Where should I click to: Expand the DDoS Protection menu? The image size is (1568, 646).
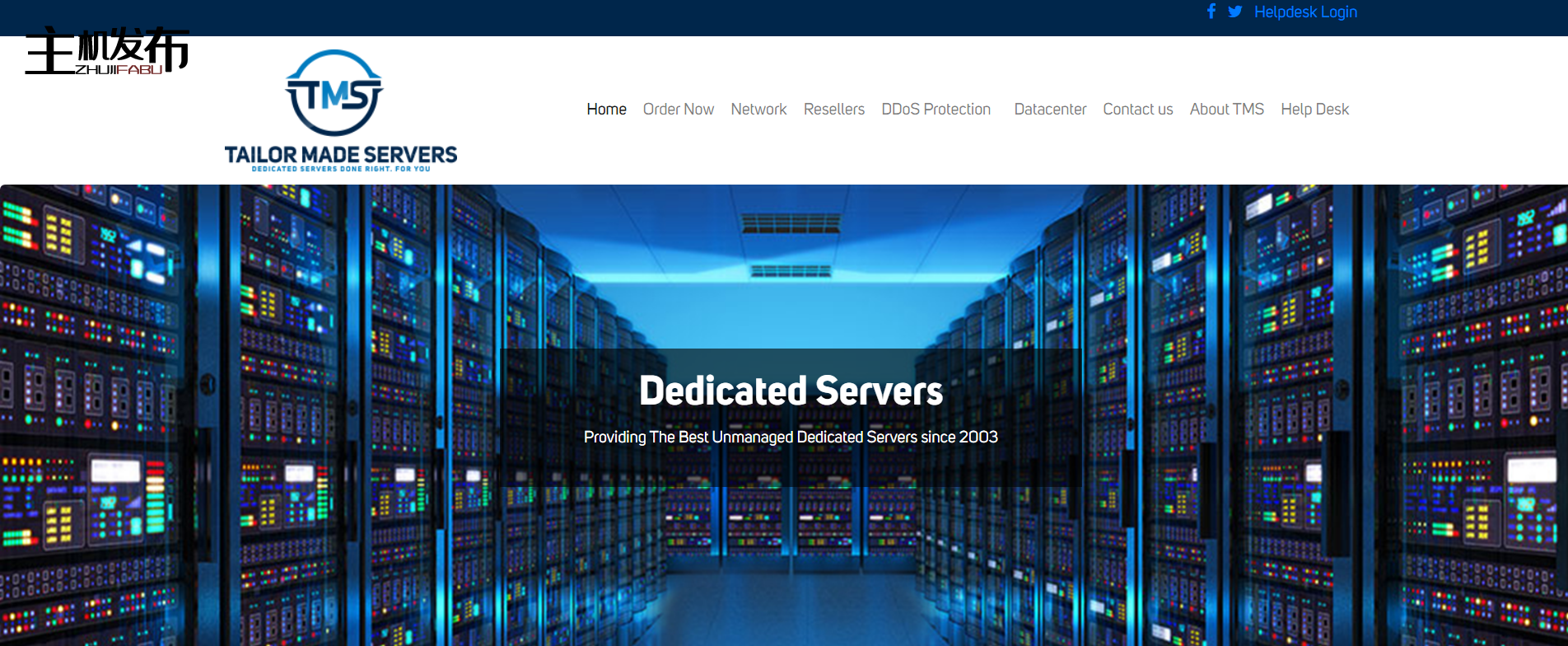click(x=936, y=109)
